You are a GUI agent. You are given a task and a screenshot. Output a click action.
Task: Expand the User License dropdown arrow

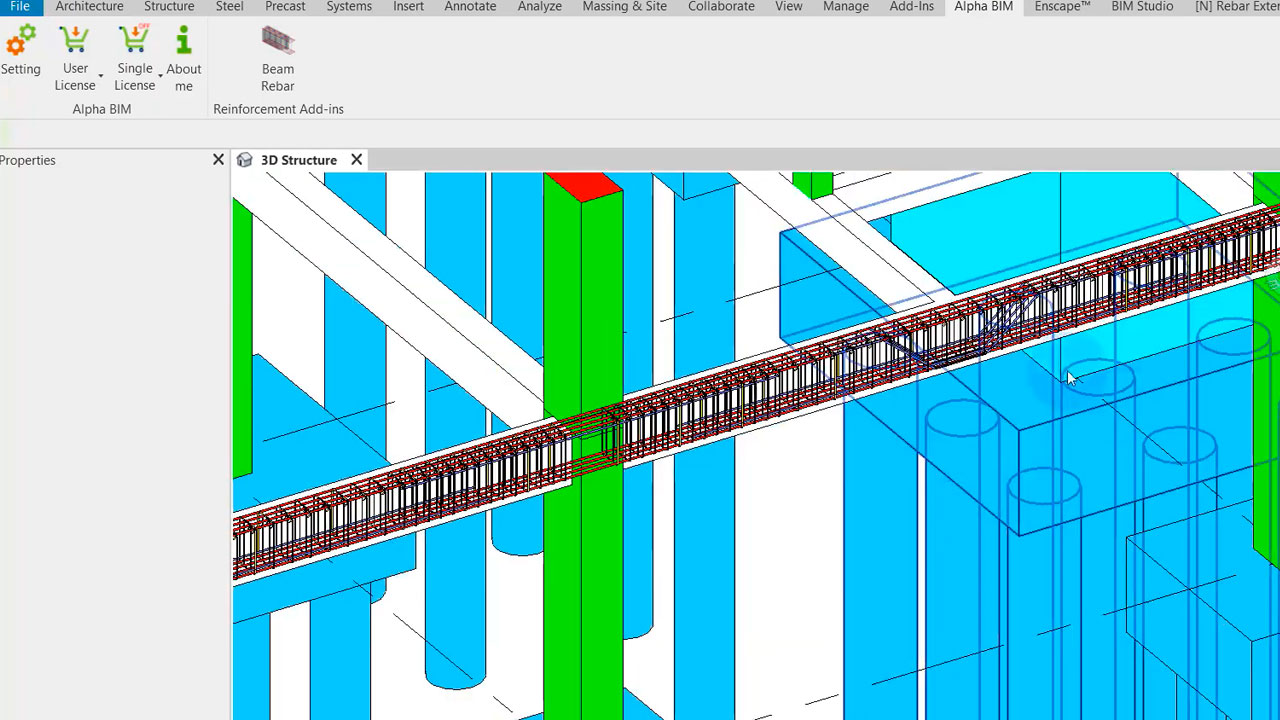tap(101, 77)
